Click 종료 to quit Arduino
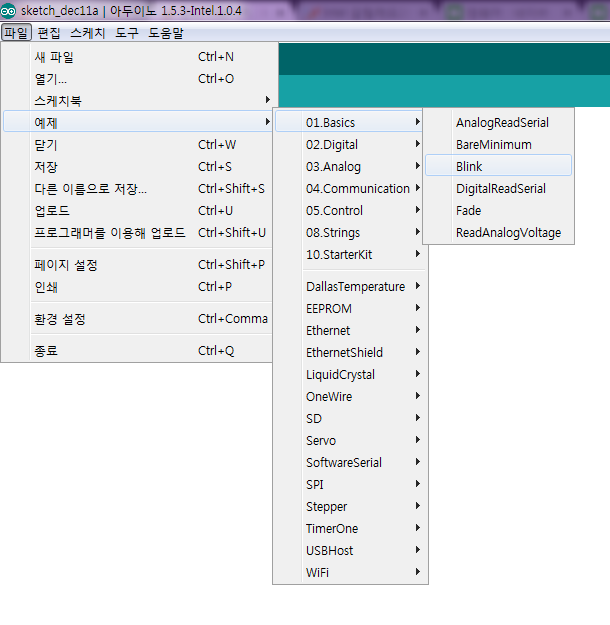This screenshot has width=610, height=625. pos(46,351)
